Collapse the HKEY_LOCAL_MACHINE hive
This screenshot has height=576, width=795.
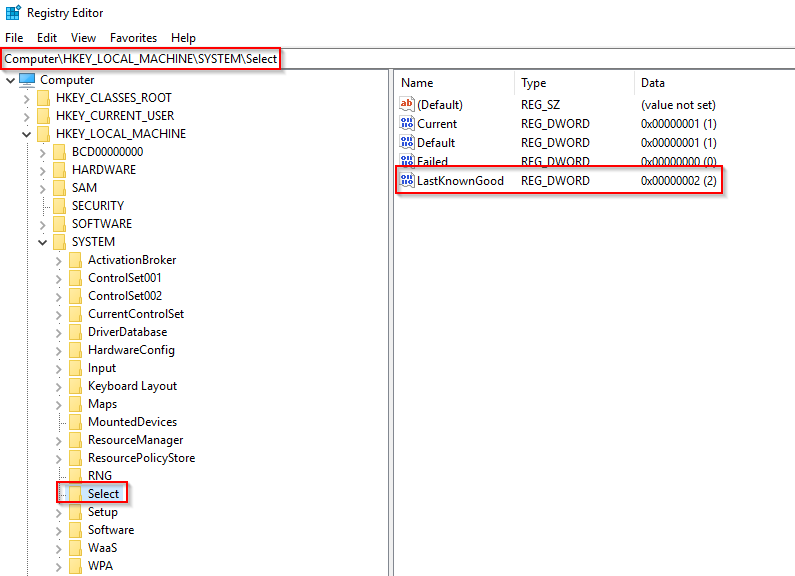(x=27, y=134)
